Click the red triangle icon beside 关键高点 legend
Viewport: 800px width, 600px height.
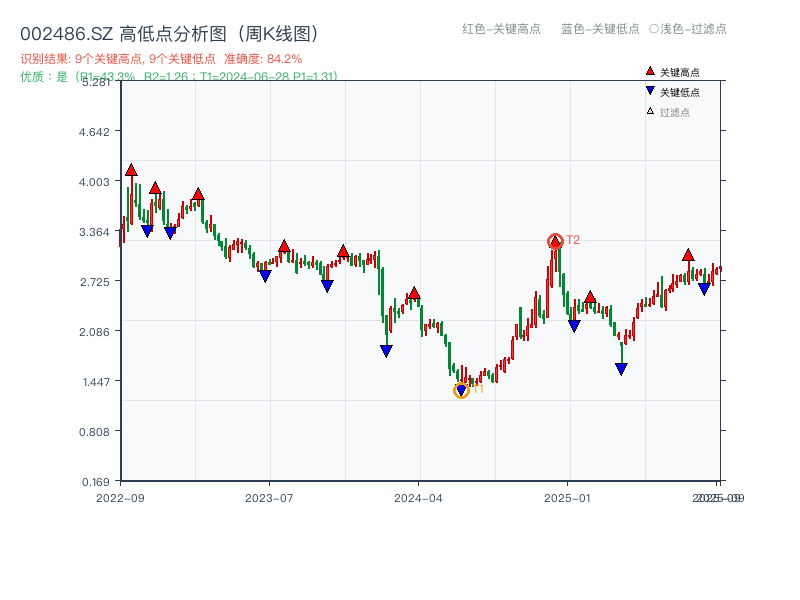(650, 72)
